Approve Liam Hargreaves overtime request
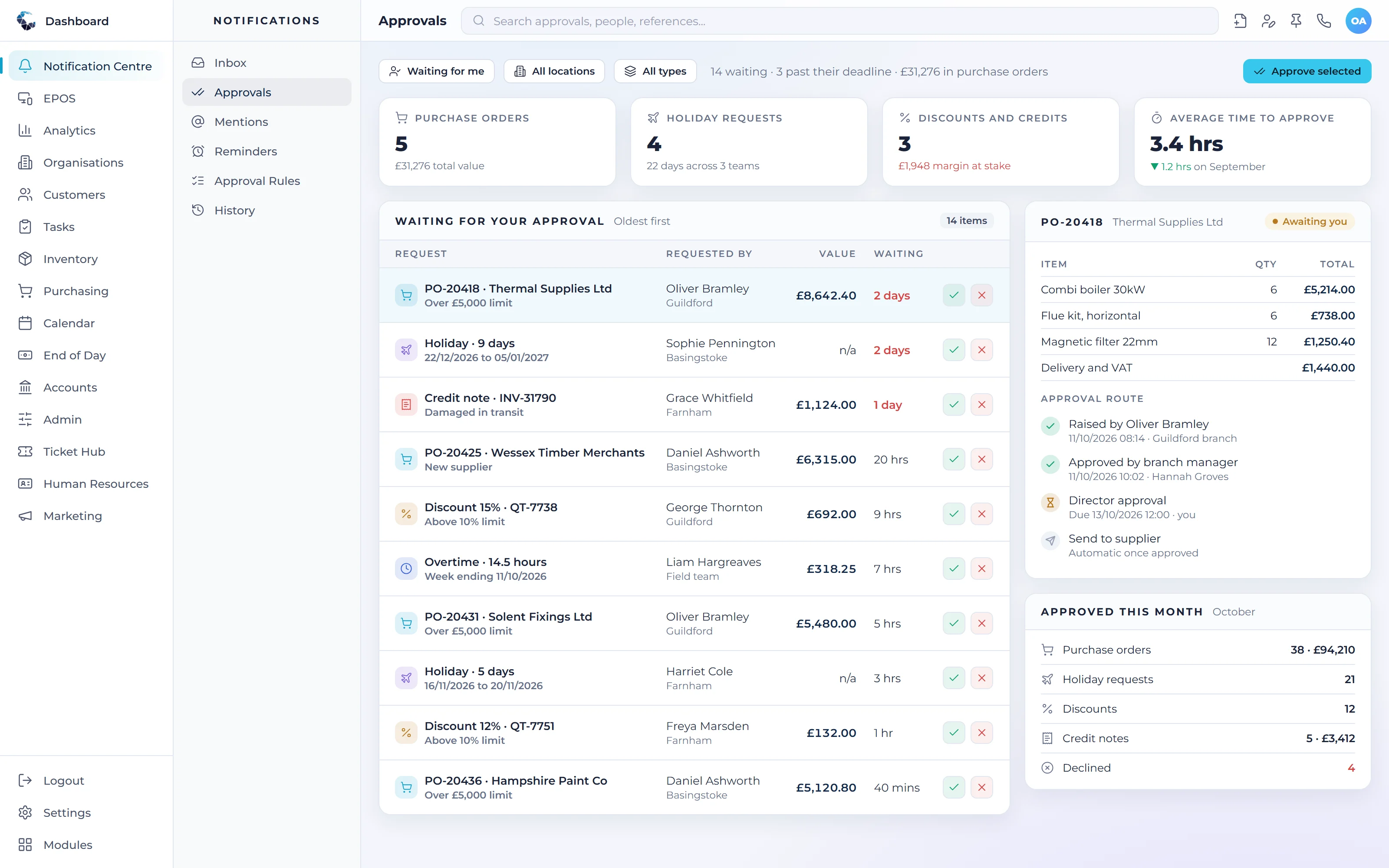The image size is (1389, 868). (954, 569)
